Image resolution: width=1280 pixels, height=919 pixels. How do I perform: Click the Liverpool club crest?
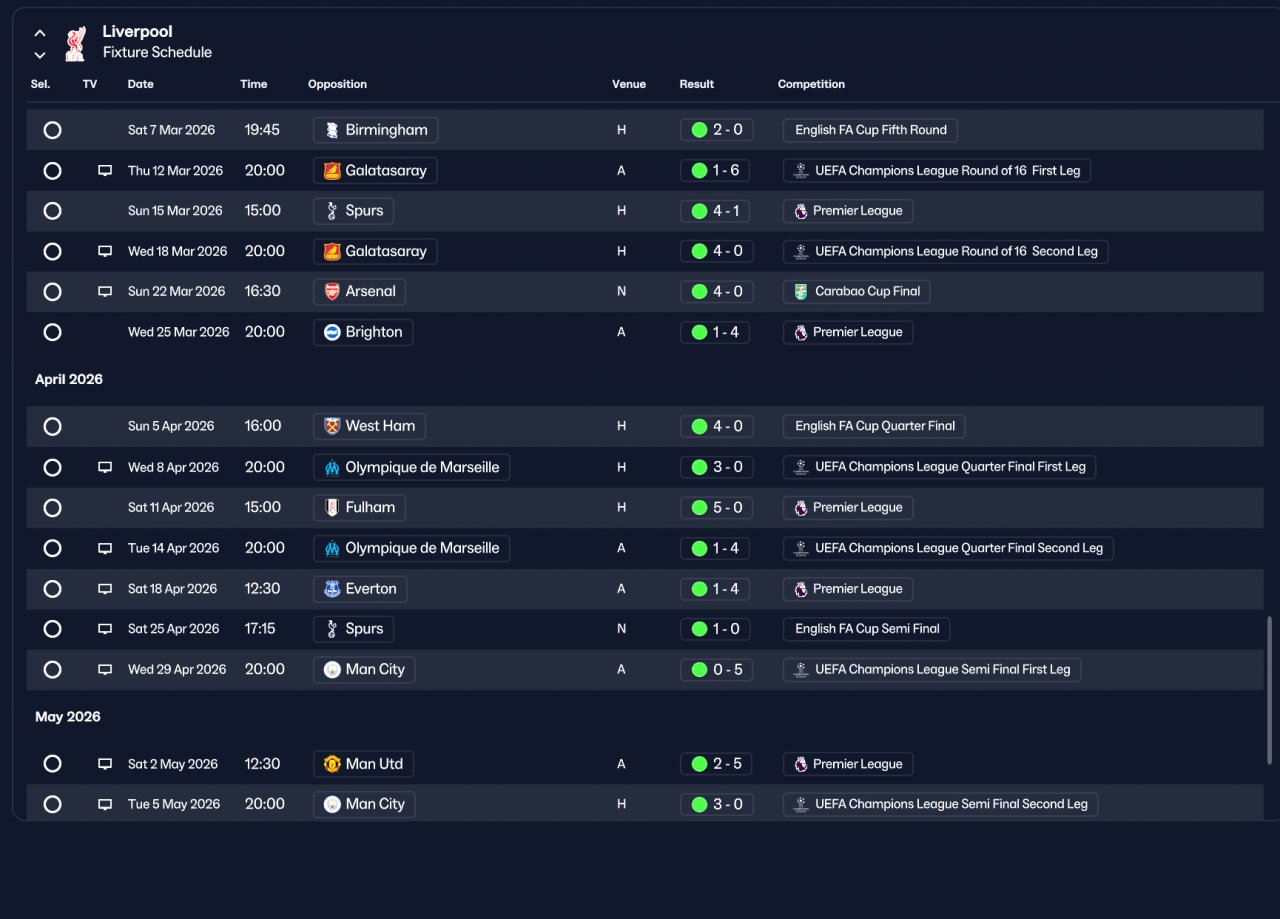pos(75,43)
